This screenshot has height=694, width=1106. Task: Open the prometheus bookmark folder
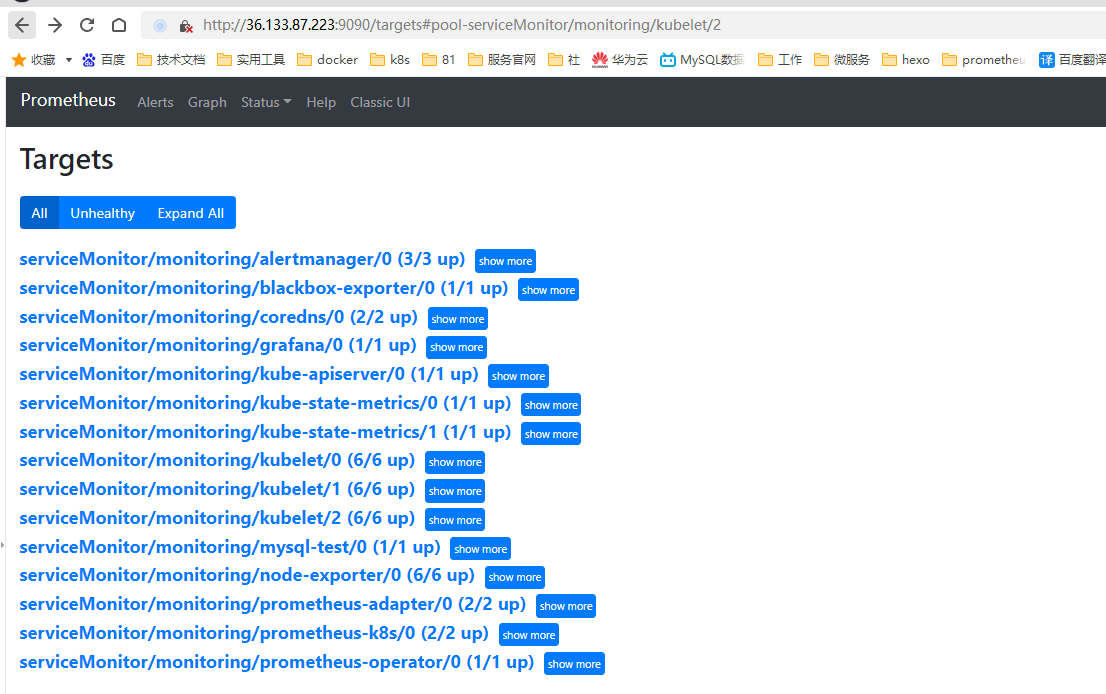tap(984, 60)
